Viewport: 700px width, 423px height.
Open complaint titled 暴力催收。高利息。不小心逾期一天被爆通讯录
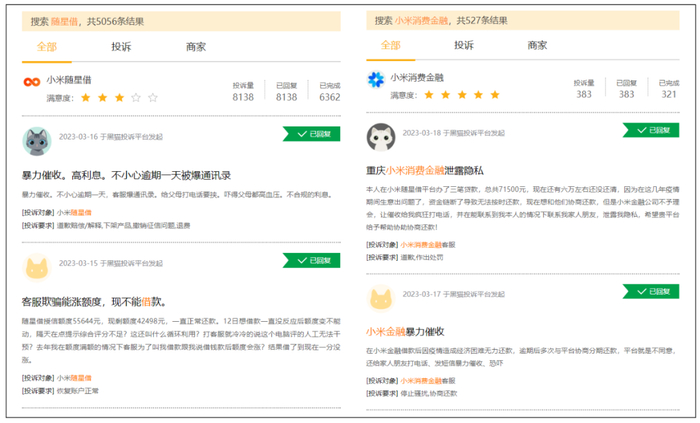coord(133,174)
